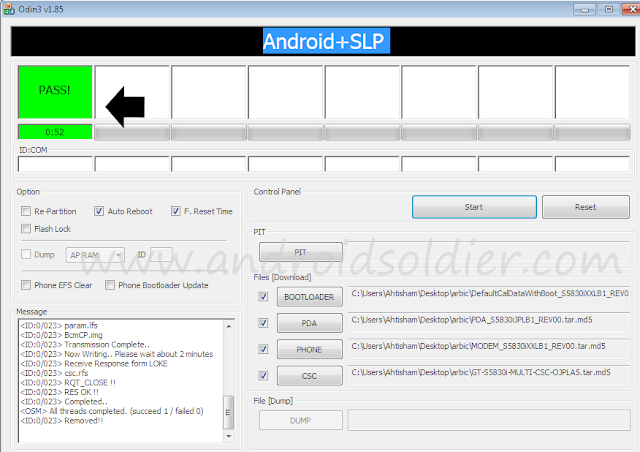Uncheck the PHONE file checkbox
Viewport: 640px width, 452px height.
click(x=264, y=350)
